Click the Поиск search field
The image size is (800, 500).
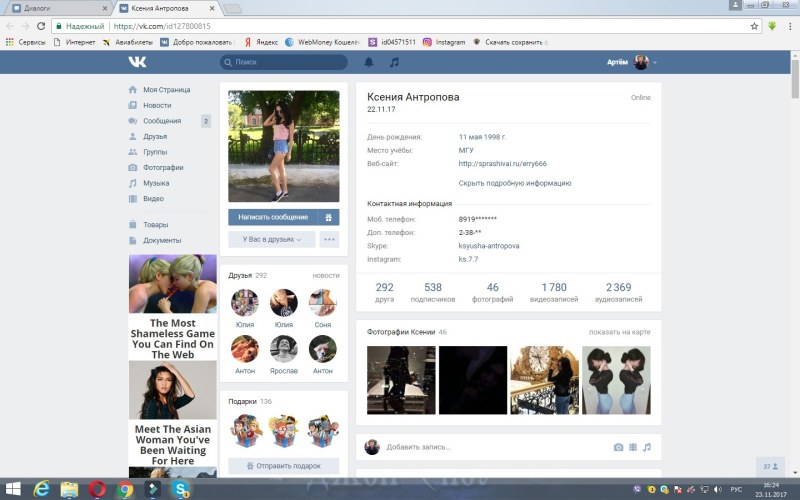(284, 62)
